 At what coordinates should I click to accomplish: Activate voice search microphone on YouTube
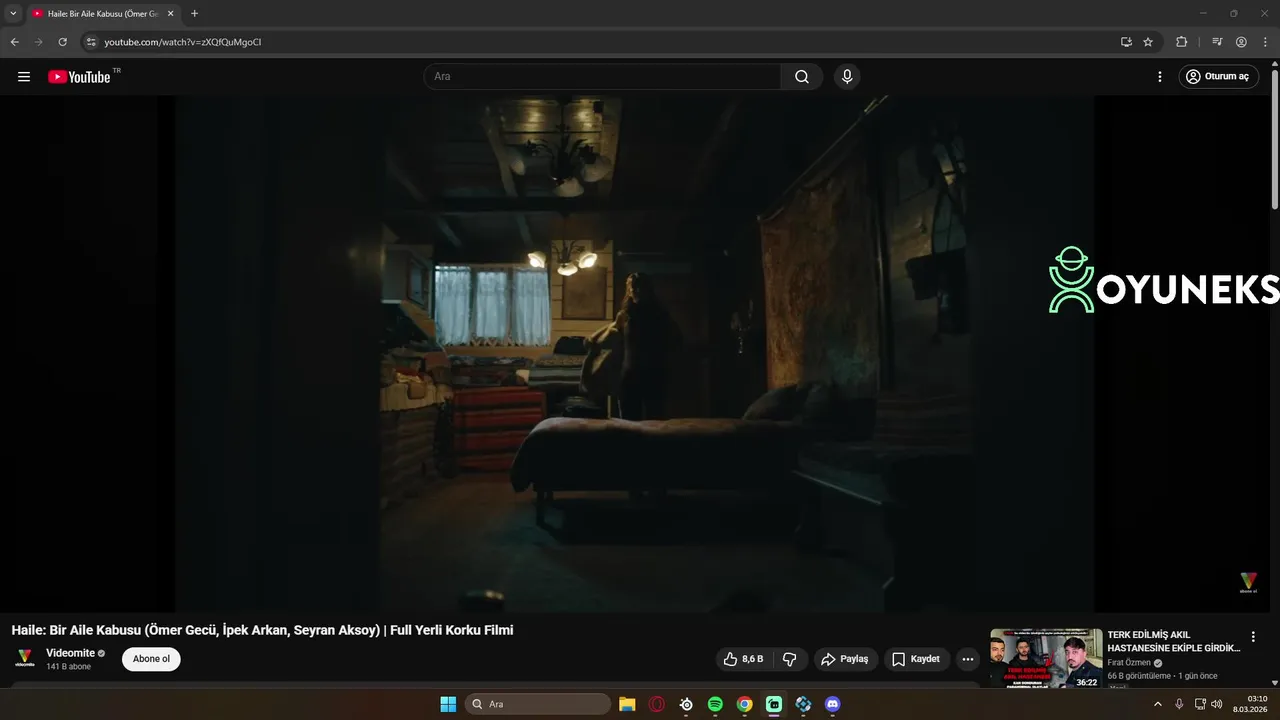(847, 76)
